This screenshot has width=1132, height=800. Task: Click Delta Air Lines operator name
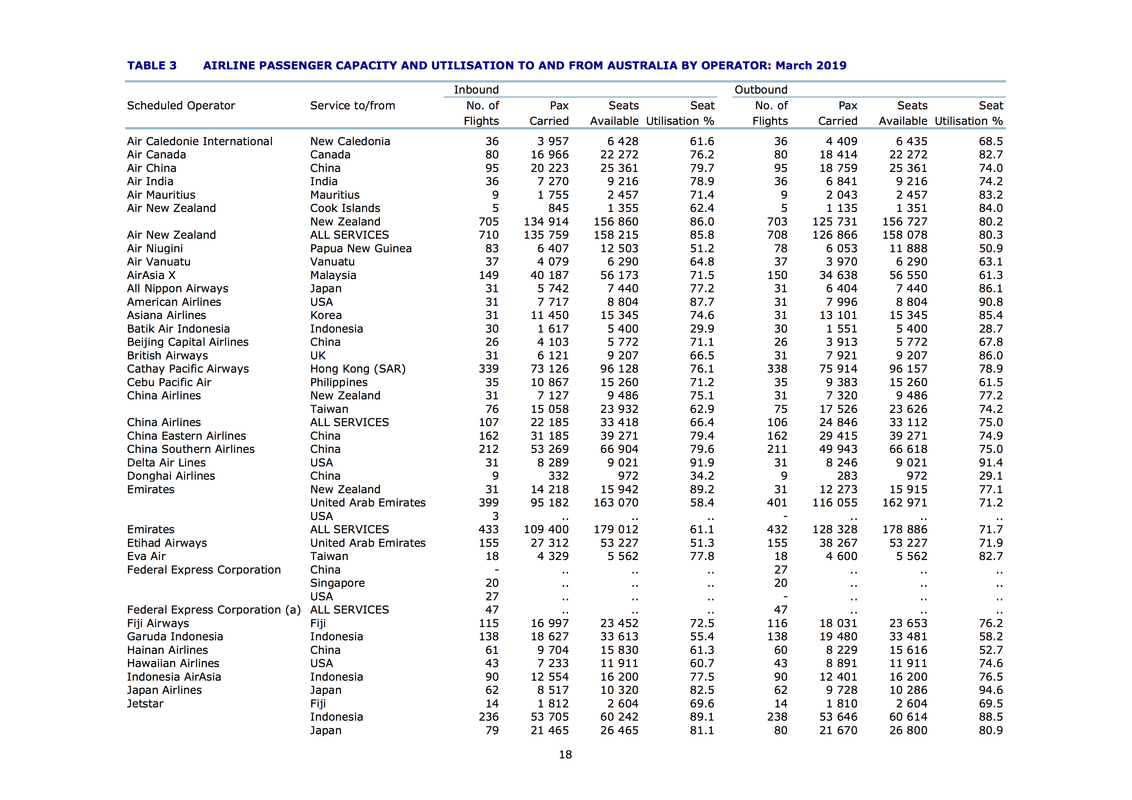(166, 463)
